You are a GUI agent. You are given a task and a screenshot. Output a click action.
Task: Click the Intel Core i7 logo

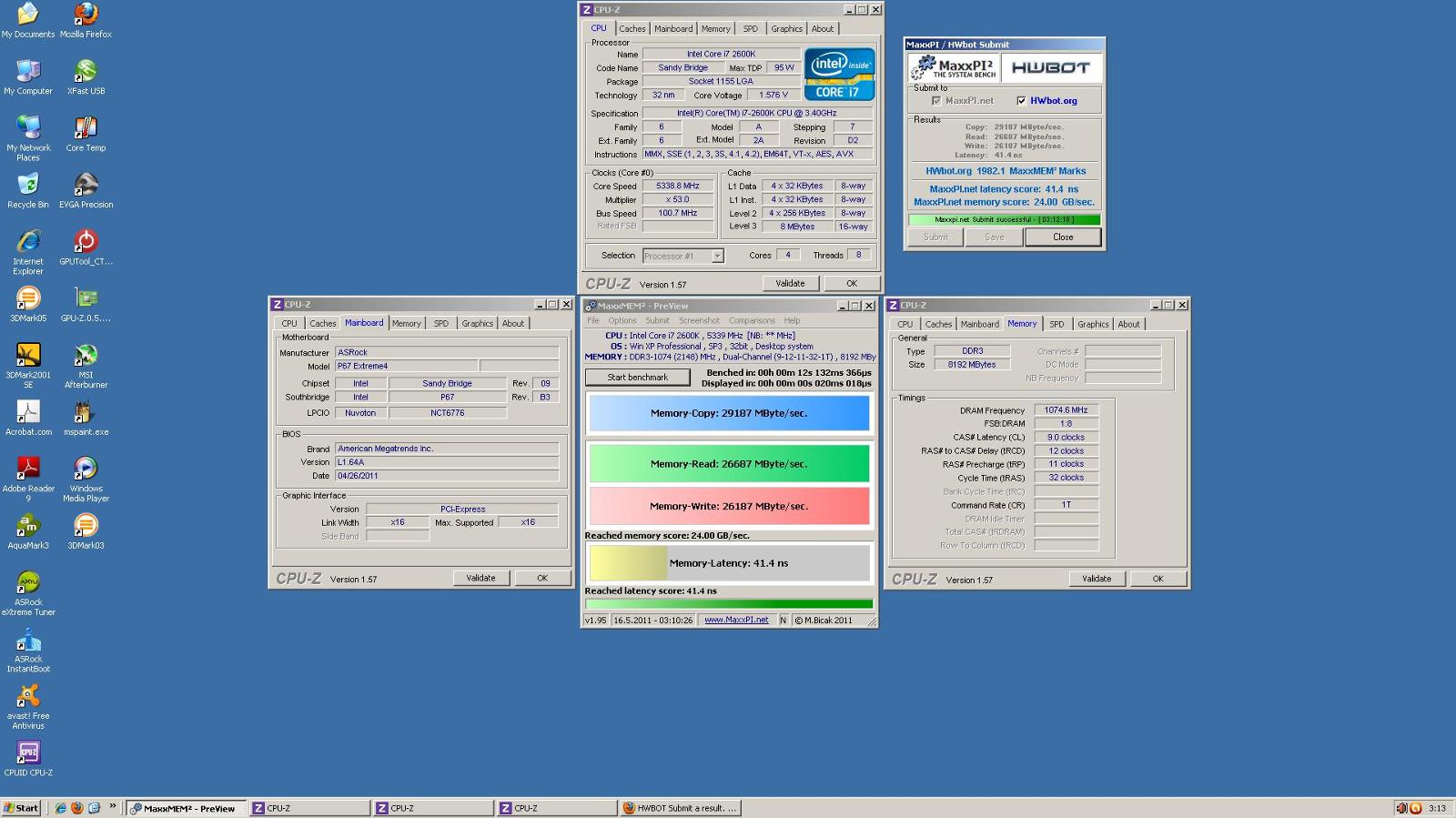click(x=839, y=75)
